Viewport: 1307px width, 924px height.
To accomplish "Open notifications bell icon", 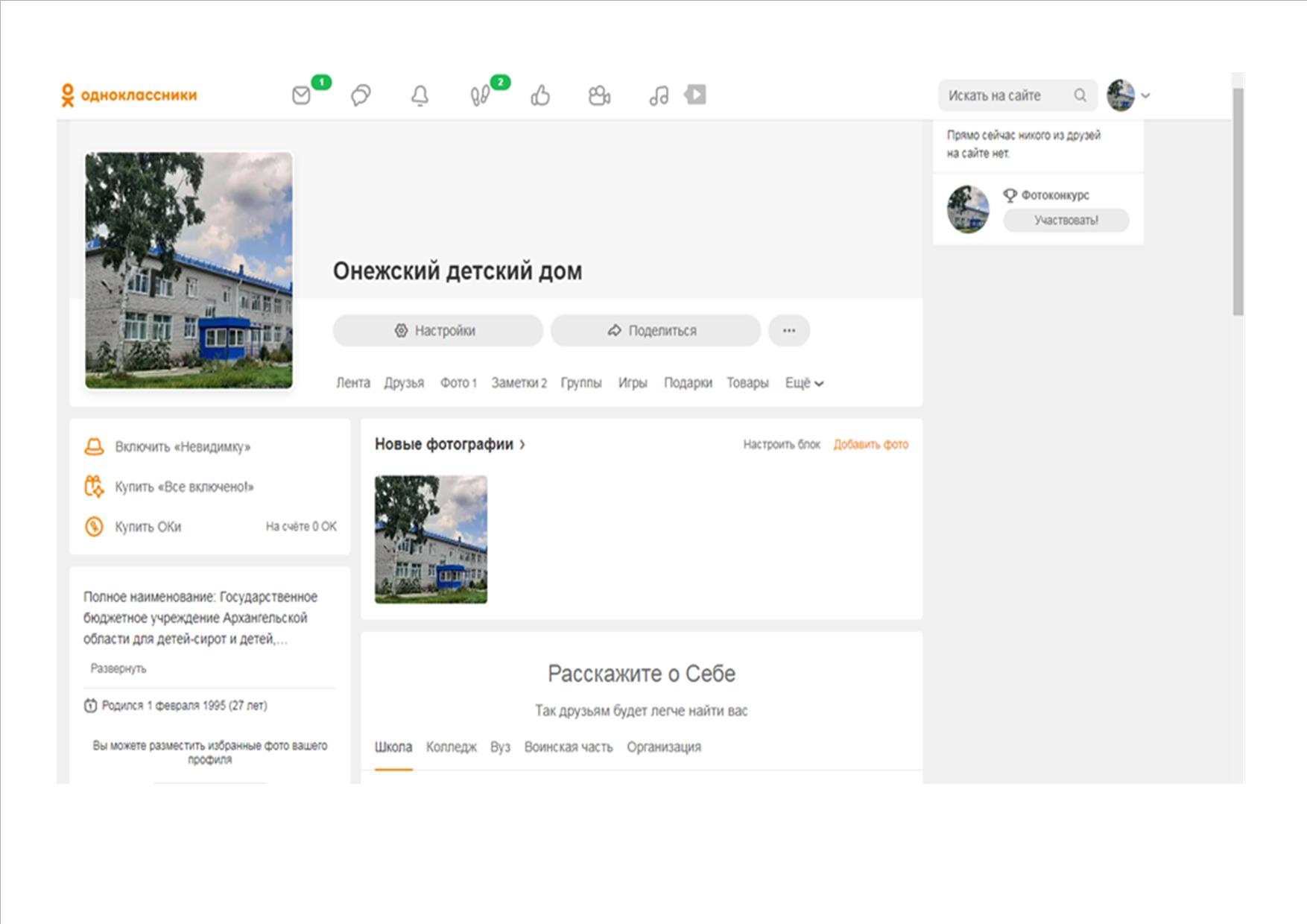I will point(420,95).
